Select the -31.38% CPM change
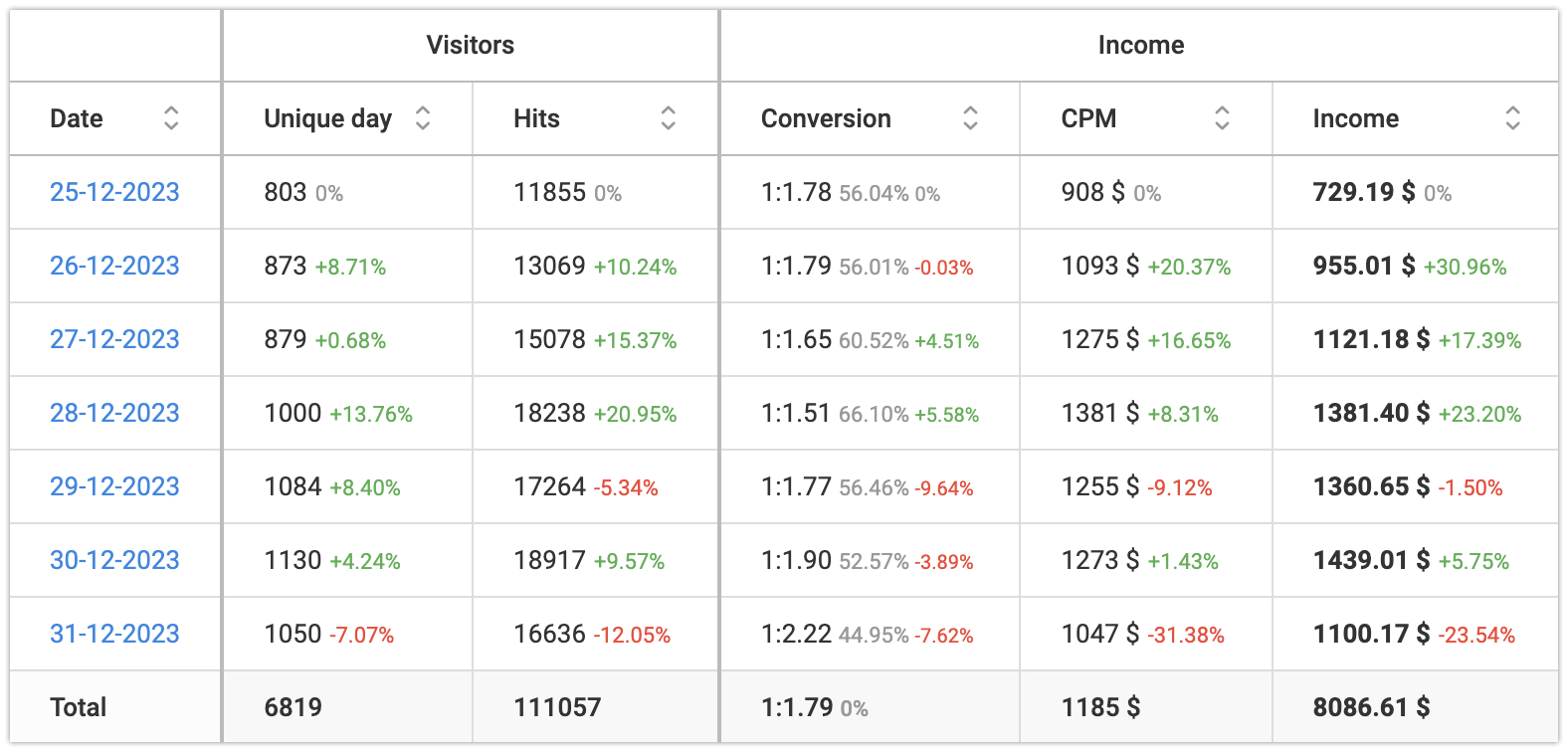Image resolution: width=1568 pixels, height=752 pixels. pos(1186,635)
